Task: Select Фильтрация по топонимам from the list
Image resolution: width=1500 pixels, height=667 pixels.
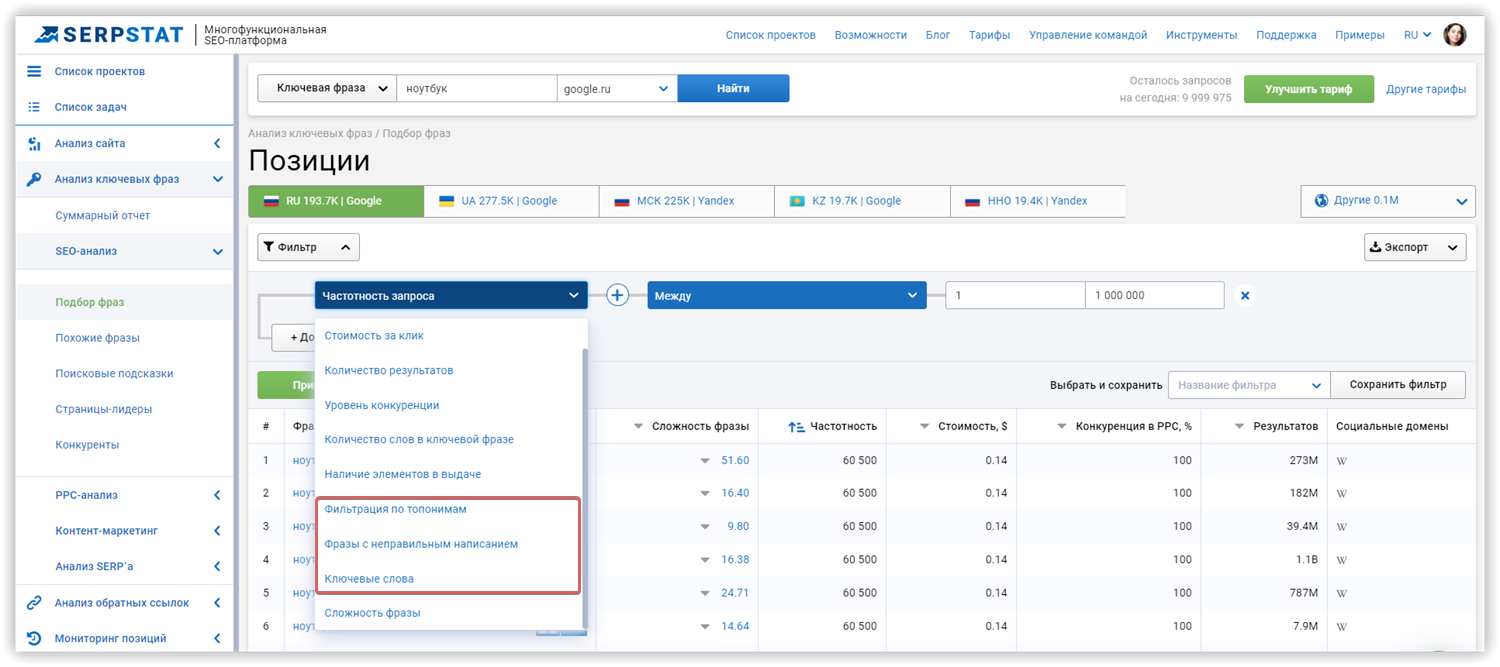Action: (x=395, y=509)
